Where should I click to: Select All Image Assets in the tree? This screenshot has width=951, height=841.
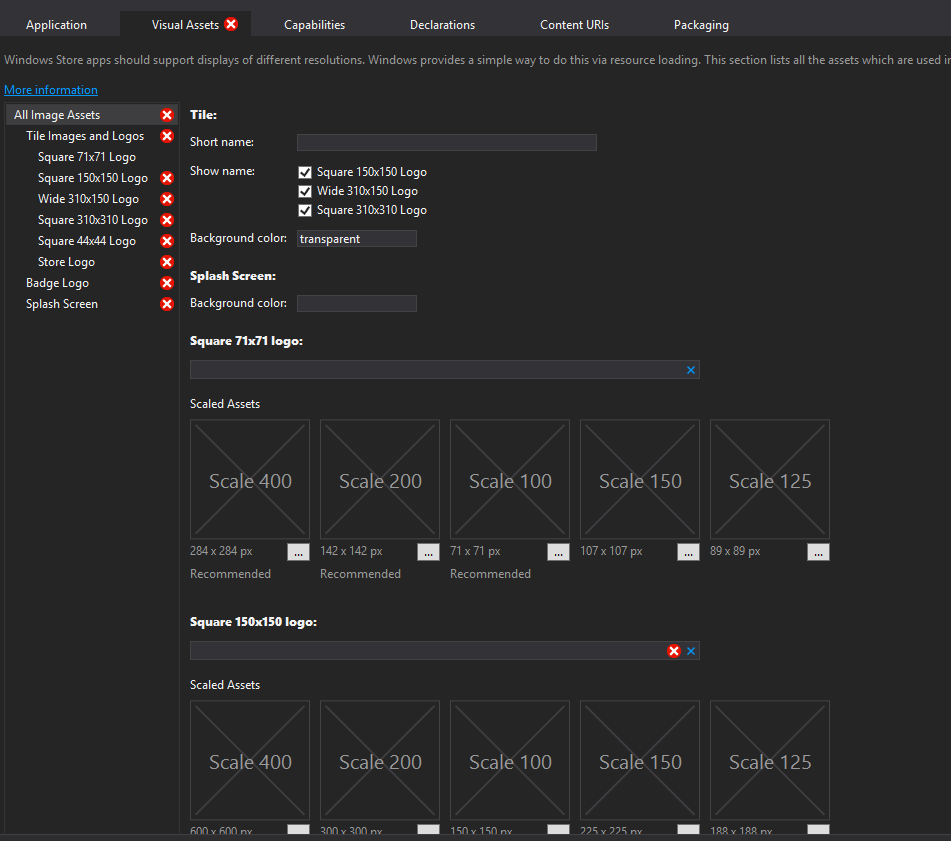92,115
